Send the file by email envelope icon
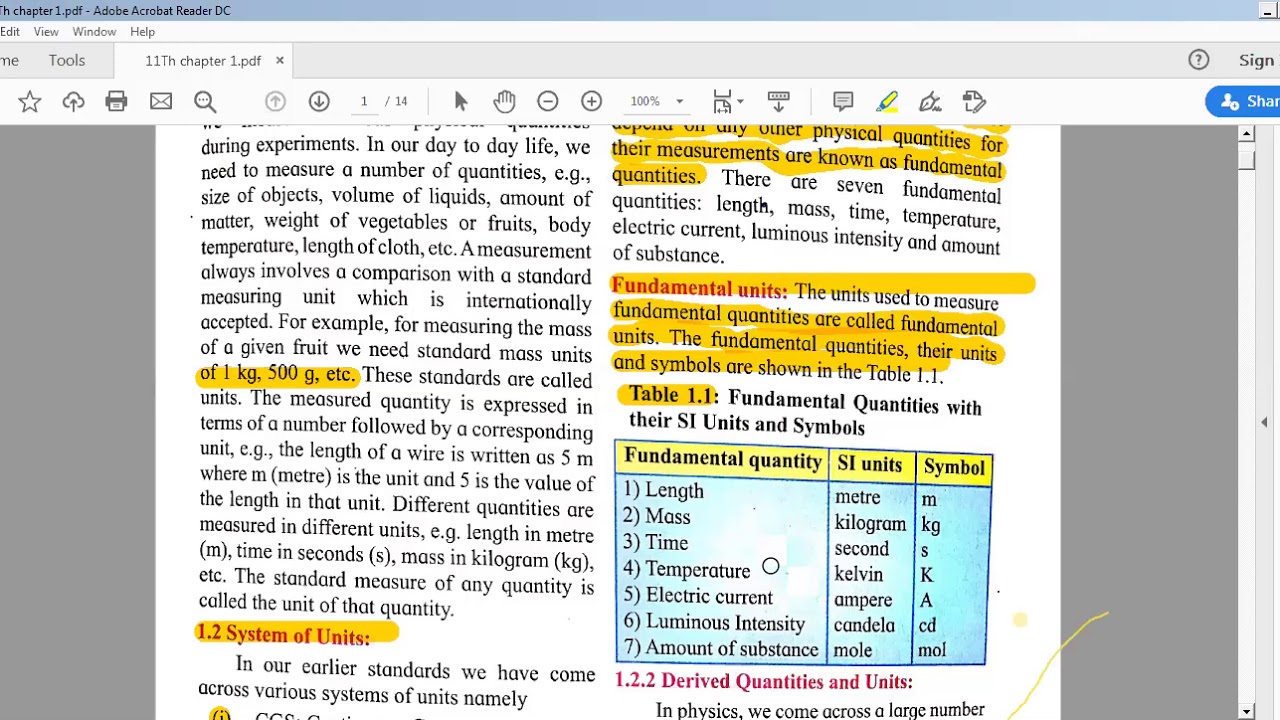1280x720 pixels. [x=161, y=101]
